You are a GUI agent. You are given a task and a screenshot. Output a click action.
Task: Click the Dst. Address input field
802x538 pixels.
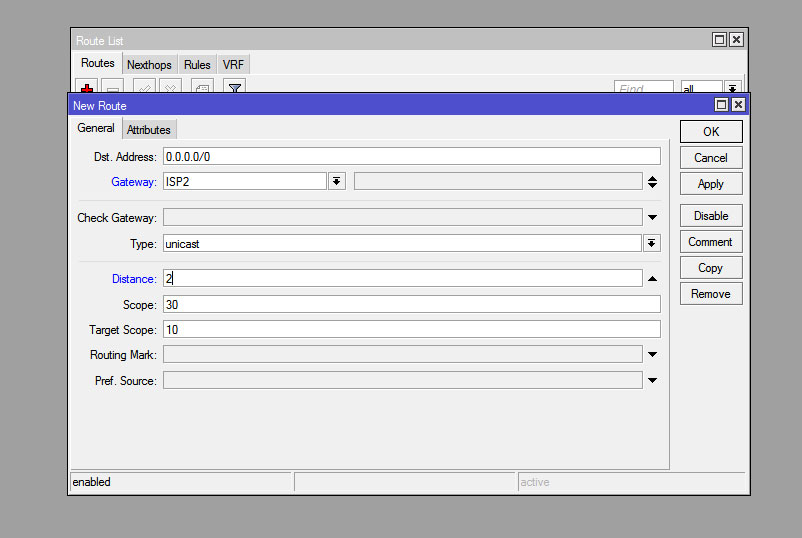(x=411, y=156)
